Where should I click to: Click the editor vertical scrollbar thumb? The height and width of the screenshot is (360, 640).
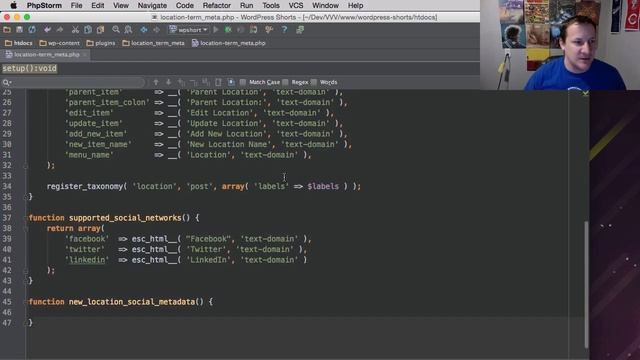pos(586,284)
